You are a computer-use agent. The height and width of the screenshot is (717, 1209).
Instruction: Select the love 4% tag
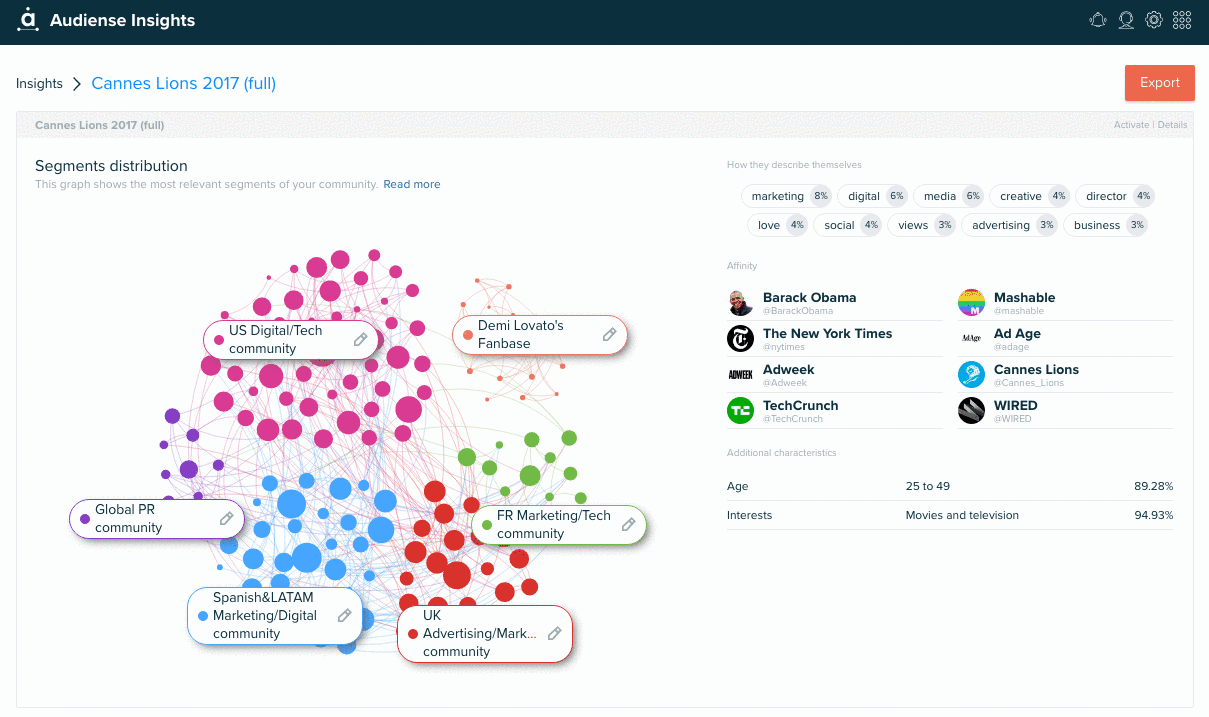click(x=778, y=225)
